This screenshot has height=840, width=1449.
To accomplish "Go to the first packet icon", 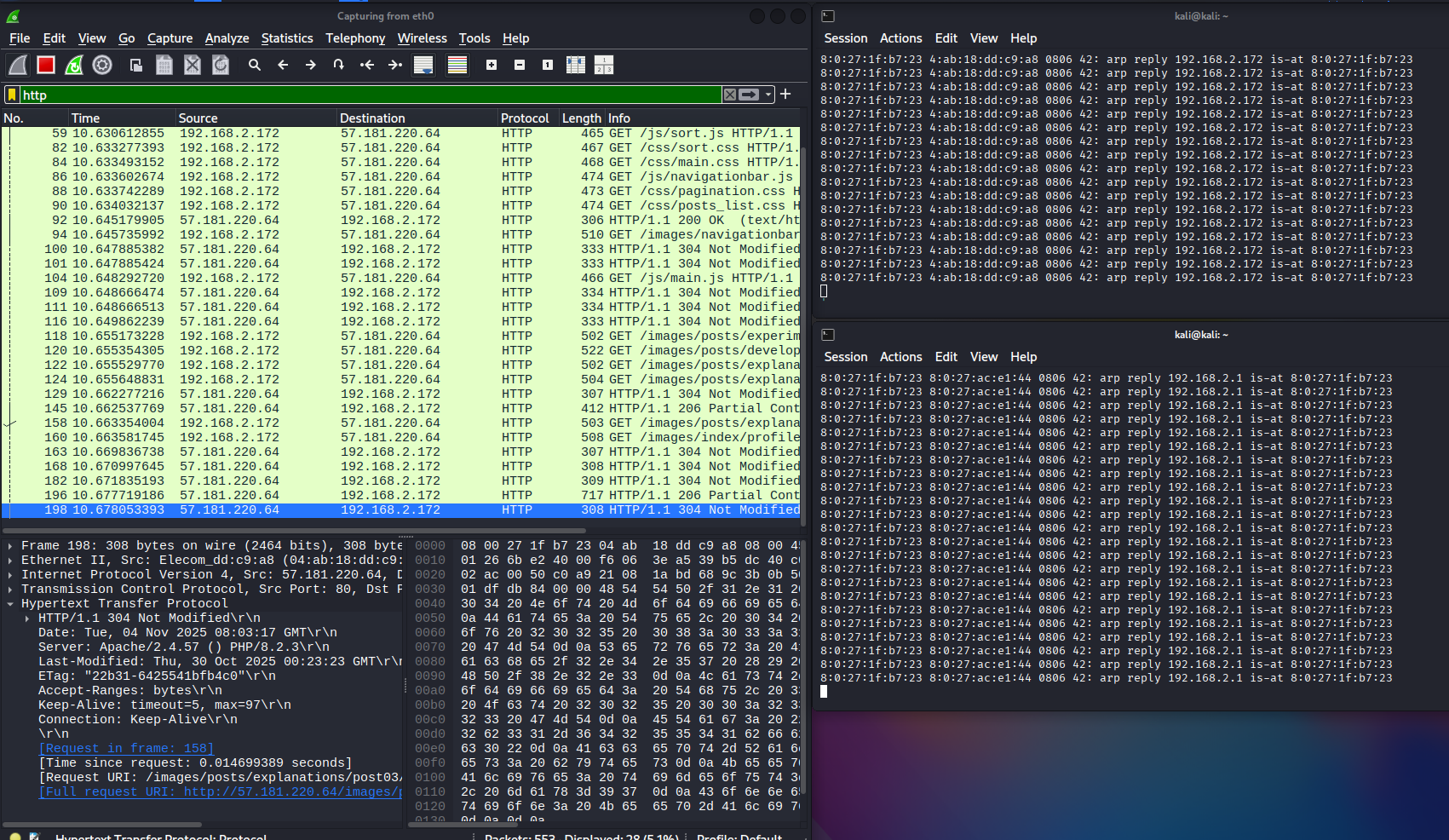I will [x=367, y=65].
